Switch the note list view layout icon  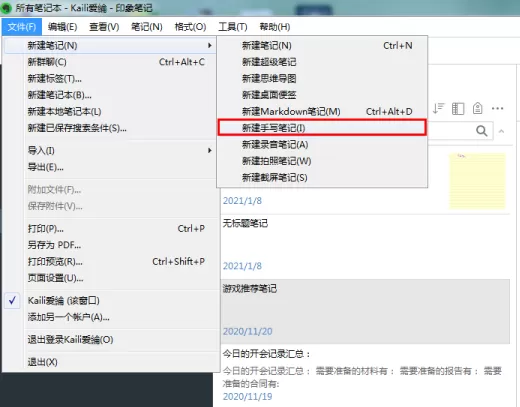458,109
